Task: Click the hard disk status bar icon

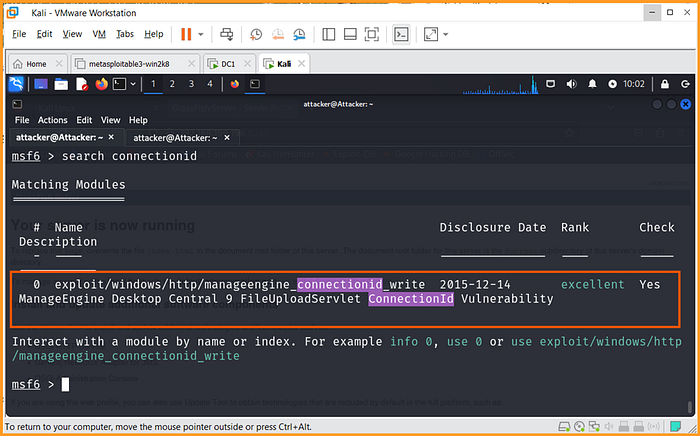Action: click(564, 427)
